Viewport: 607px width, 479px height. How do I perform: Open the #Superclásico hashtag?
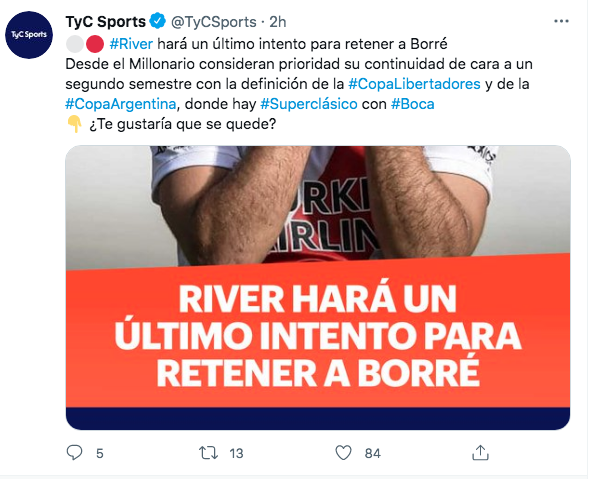309,104
